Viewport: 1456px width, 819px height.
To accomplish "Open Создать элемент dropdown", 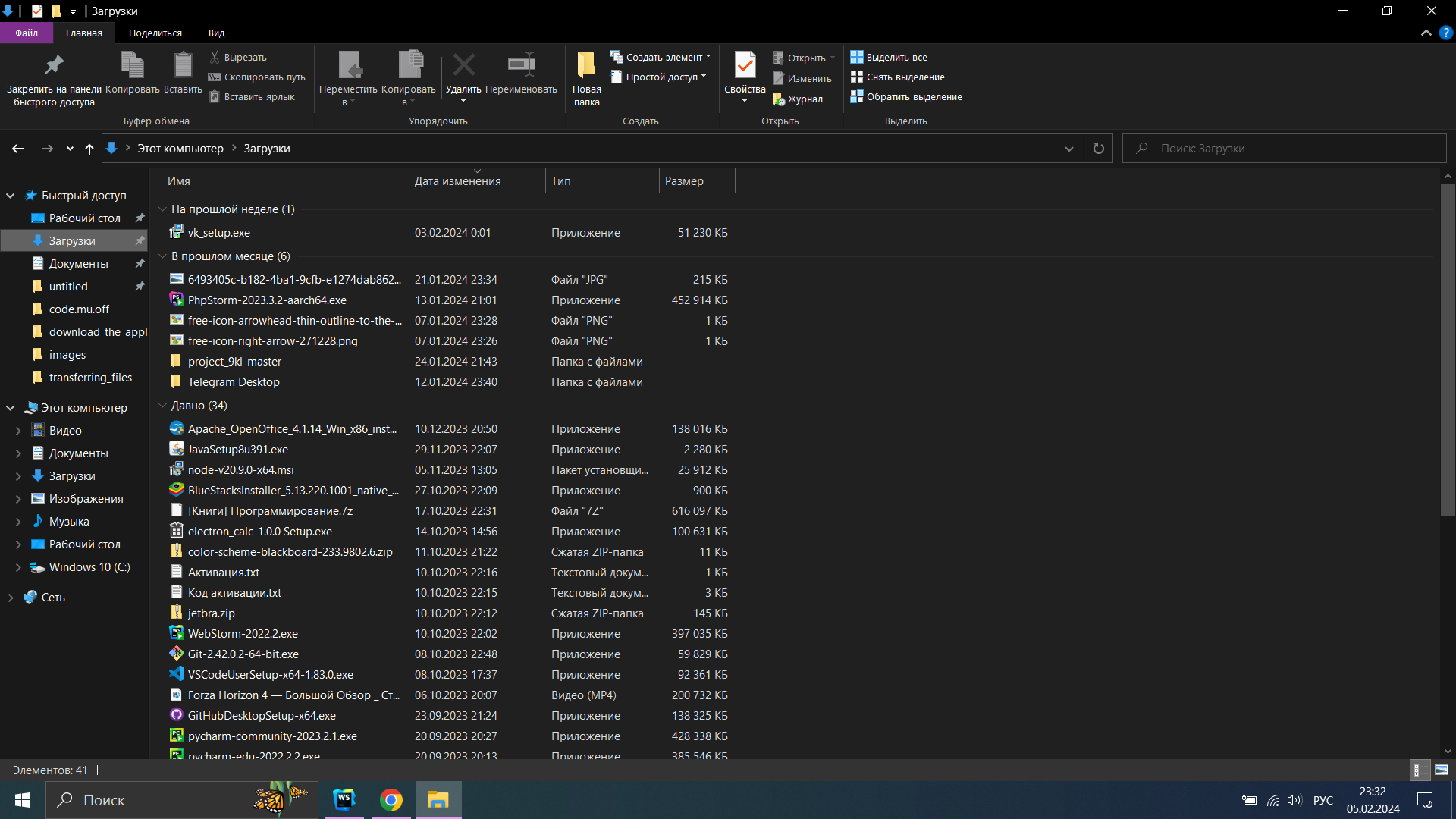I will [661, 57].
